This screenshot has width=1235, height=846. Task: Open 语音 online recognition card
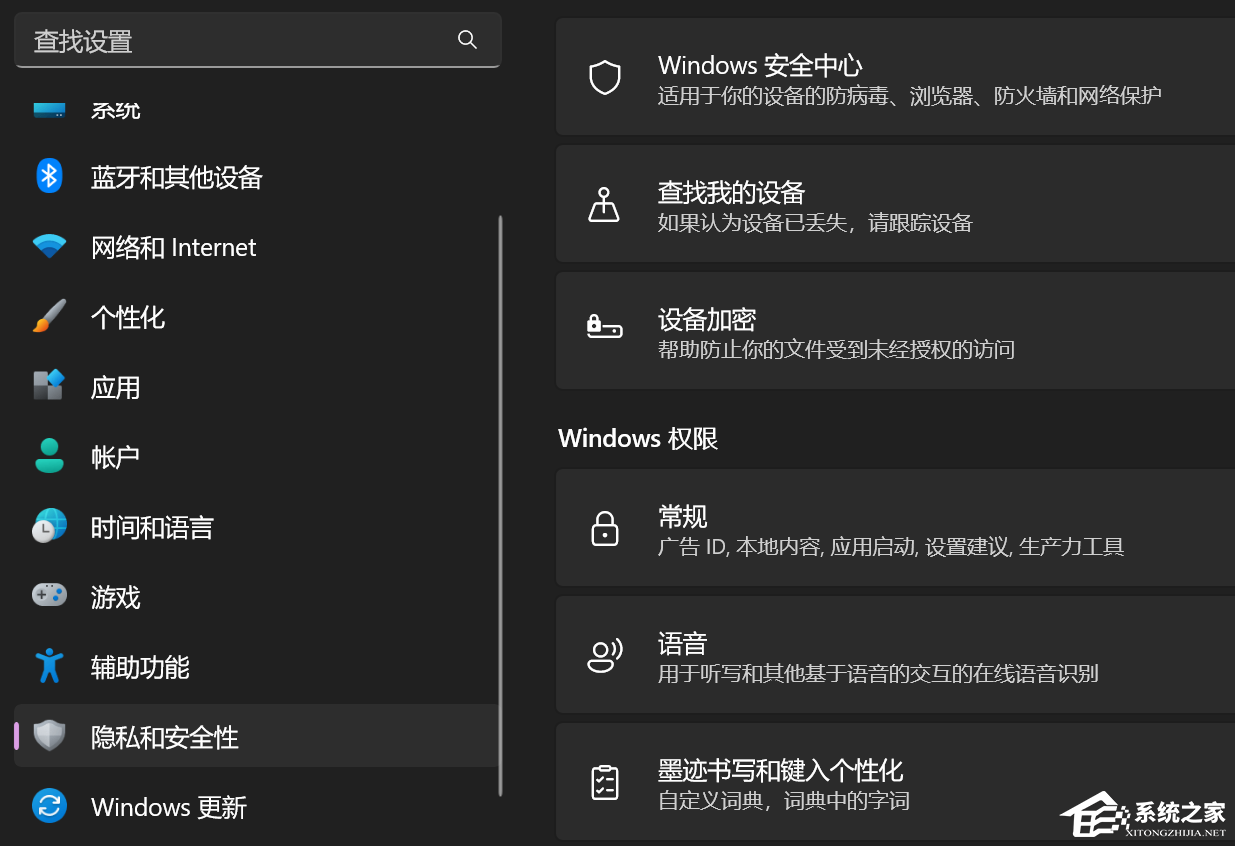point(895,655)
